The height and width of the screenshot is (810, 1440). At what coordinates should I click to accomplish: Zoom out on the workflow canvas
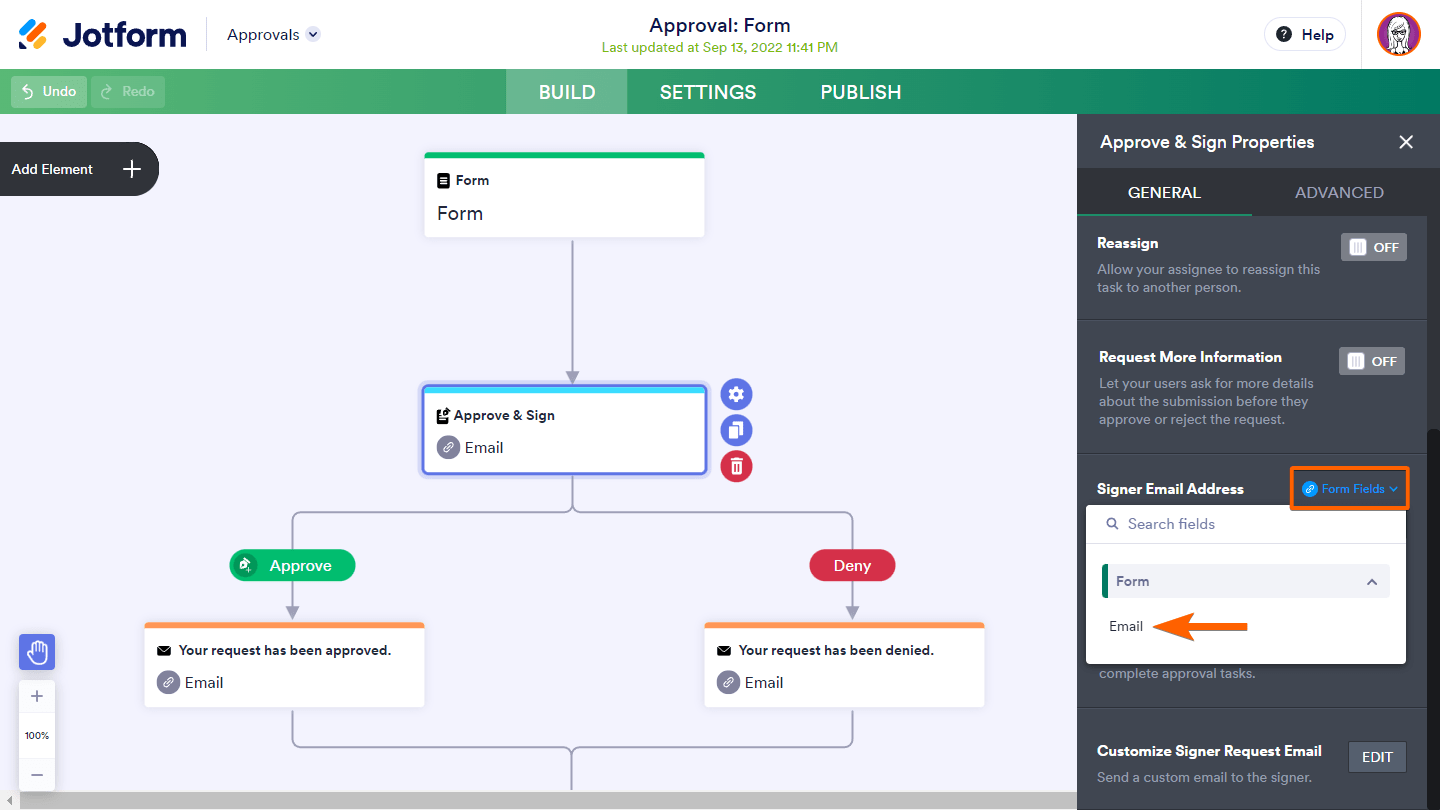pyautogui.click(x=37, y=774)
